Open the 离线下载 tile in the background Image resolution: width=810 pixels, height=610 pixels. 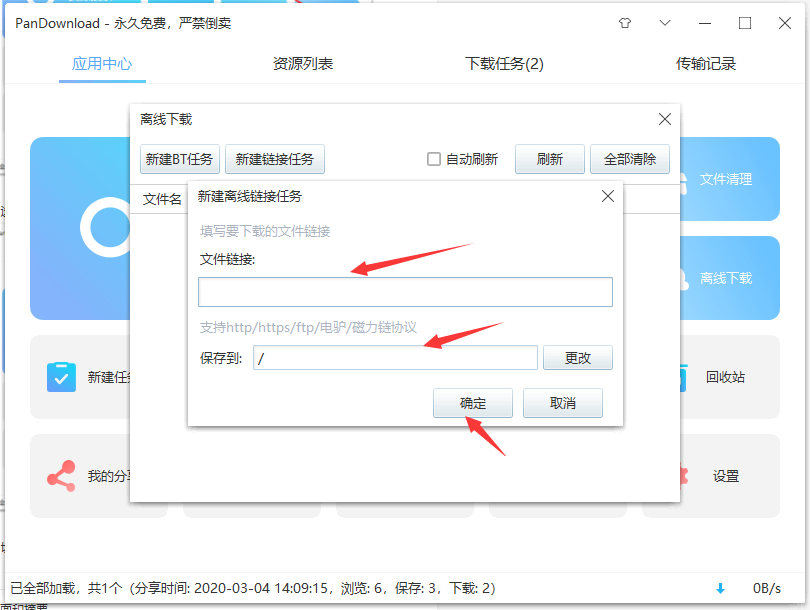tap(729, 278)
